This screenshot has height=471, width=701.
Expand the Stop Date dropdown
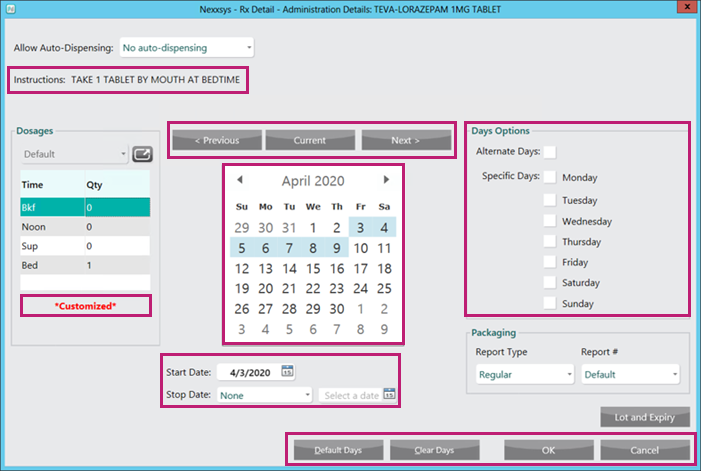pos(264,395)
